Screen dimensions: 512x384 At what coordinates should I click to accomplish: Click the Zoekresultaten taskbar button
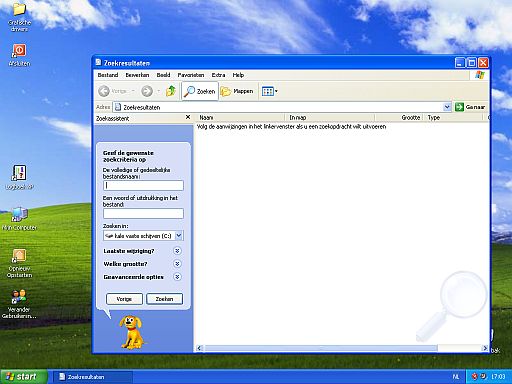point(92,377)
